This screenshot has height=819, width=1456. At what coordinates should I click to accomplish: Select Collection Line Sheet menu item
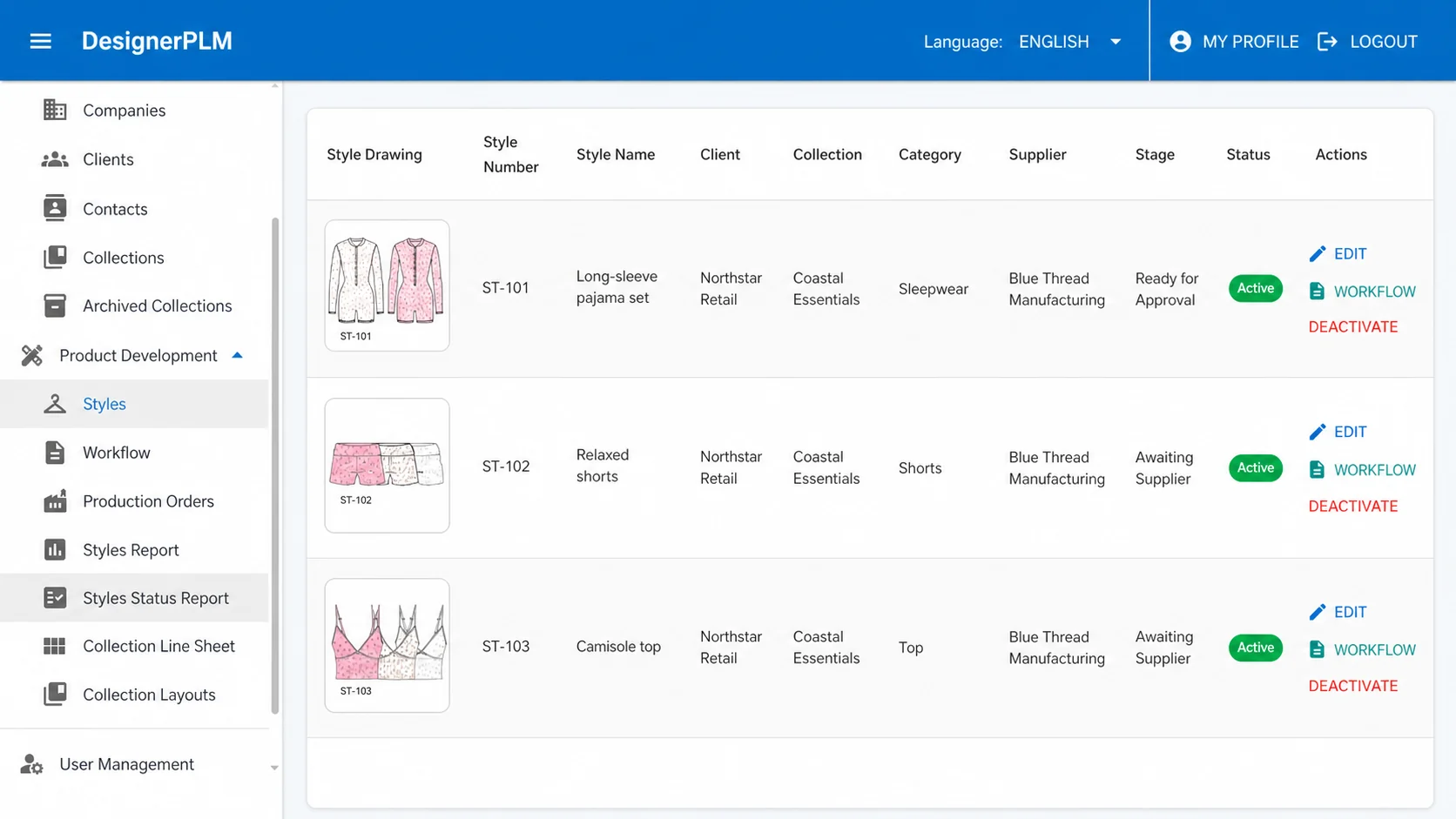click(134, 646)
